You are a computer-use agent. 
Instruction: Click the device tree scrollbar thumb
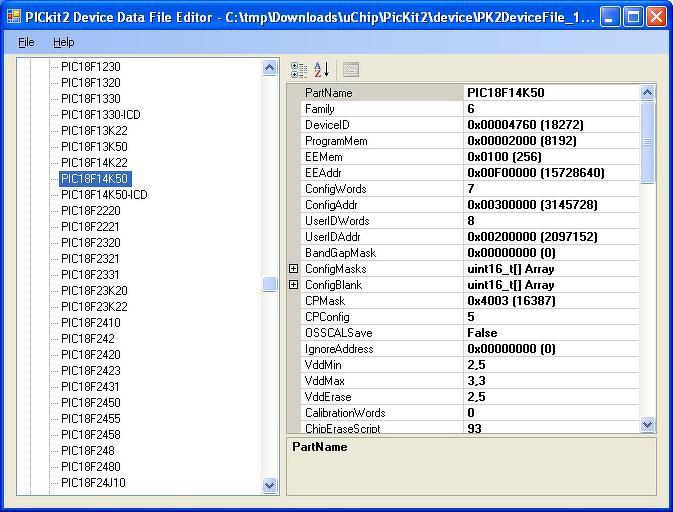click(x=270, y=284)
